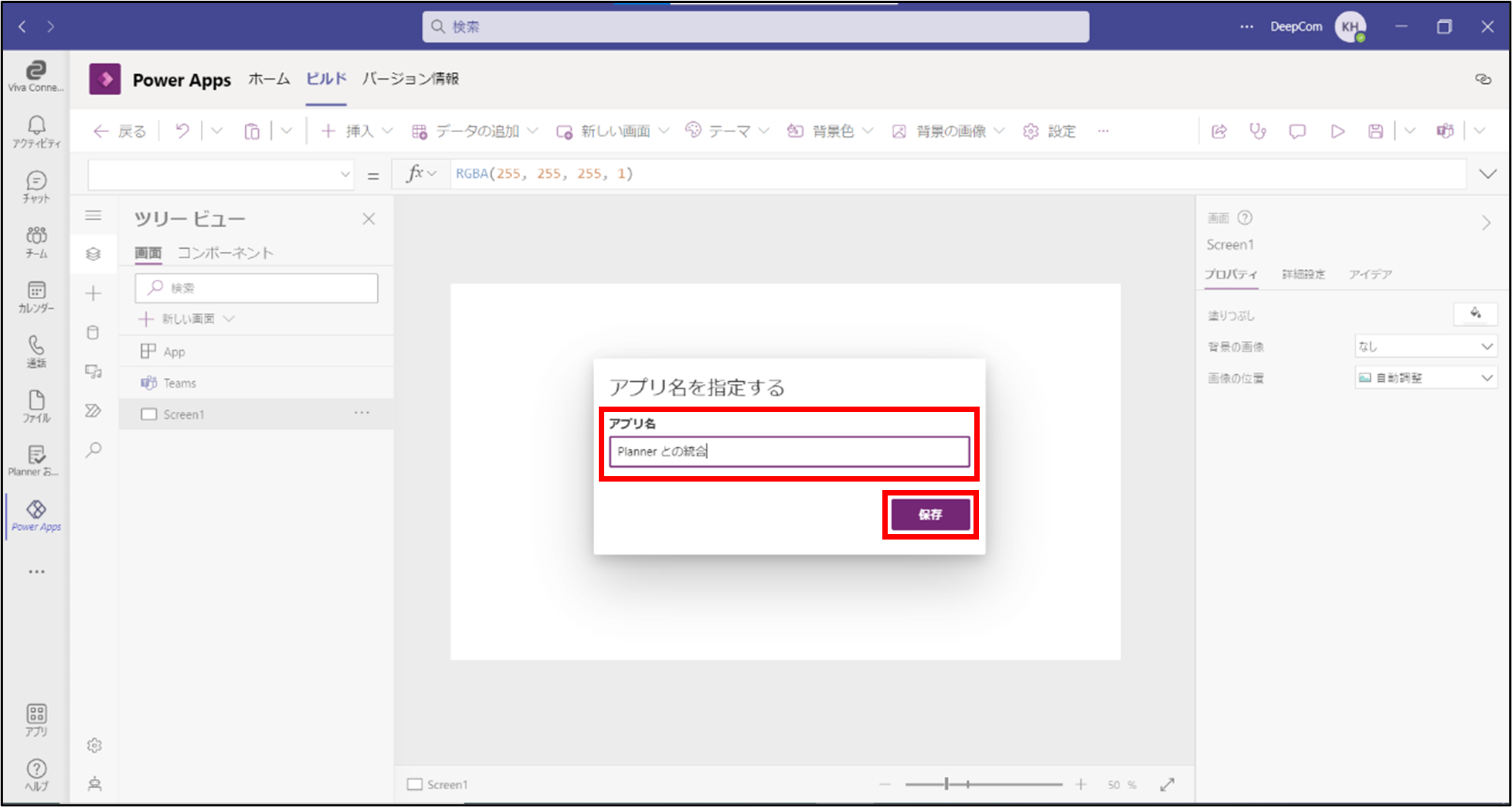This screenshot has width=1512, height=807.
Task: Select the Screens (画面) tree tab
Action: 148,253
